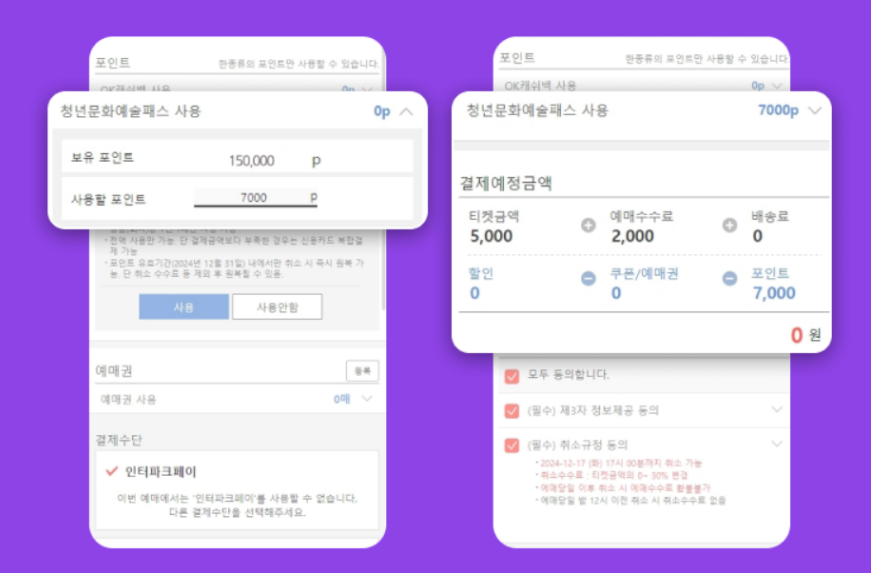Click the 0매 value in 예매권 사용 row
This screenshot has height=573, width=871.
click(x=342, y=399)
